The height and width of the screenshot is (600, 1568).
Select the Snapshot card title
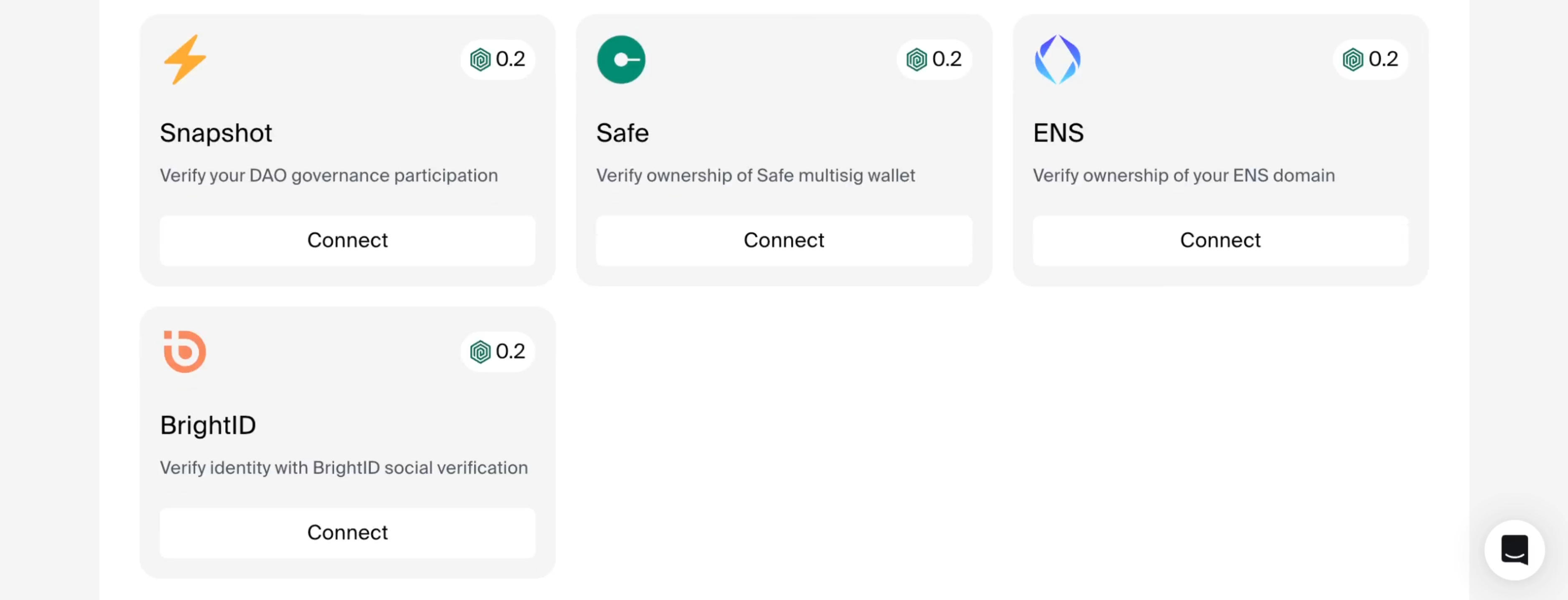[x=216, y=133]
